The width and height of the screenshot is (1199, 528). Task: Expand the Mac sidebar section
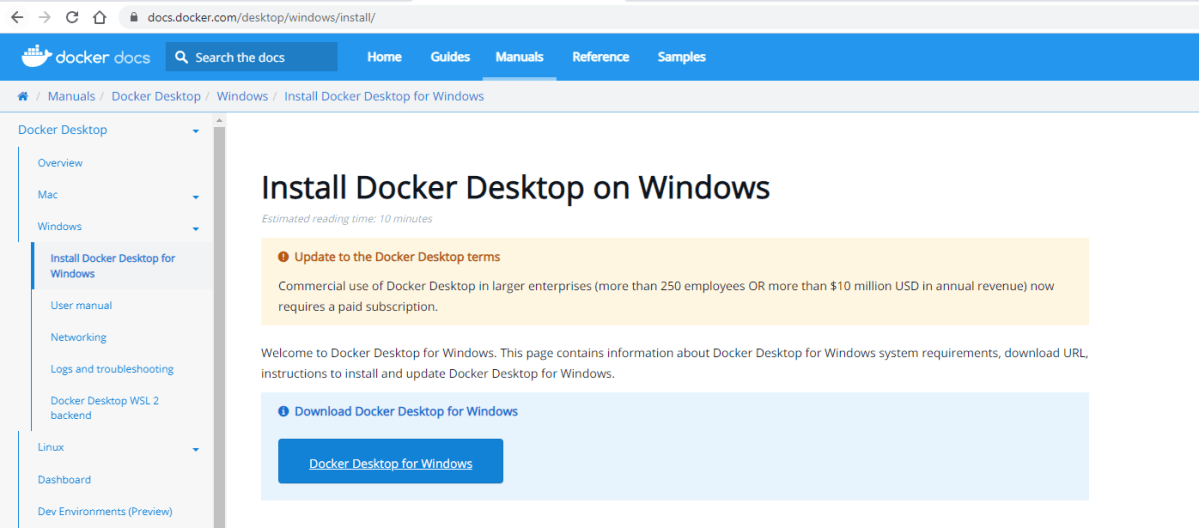pos(196,197)
